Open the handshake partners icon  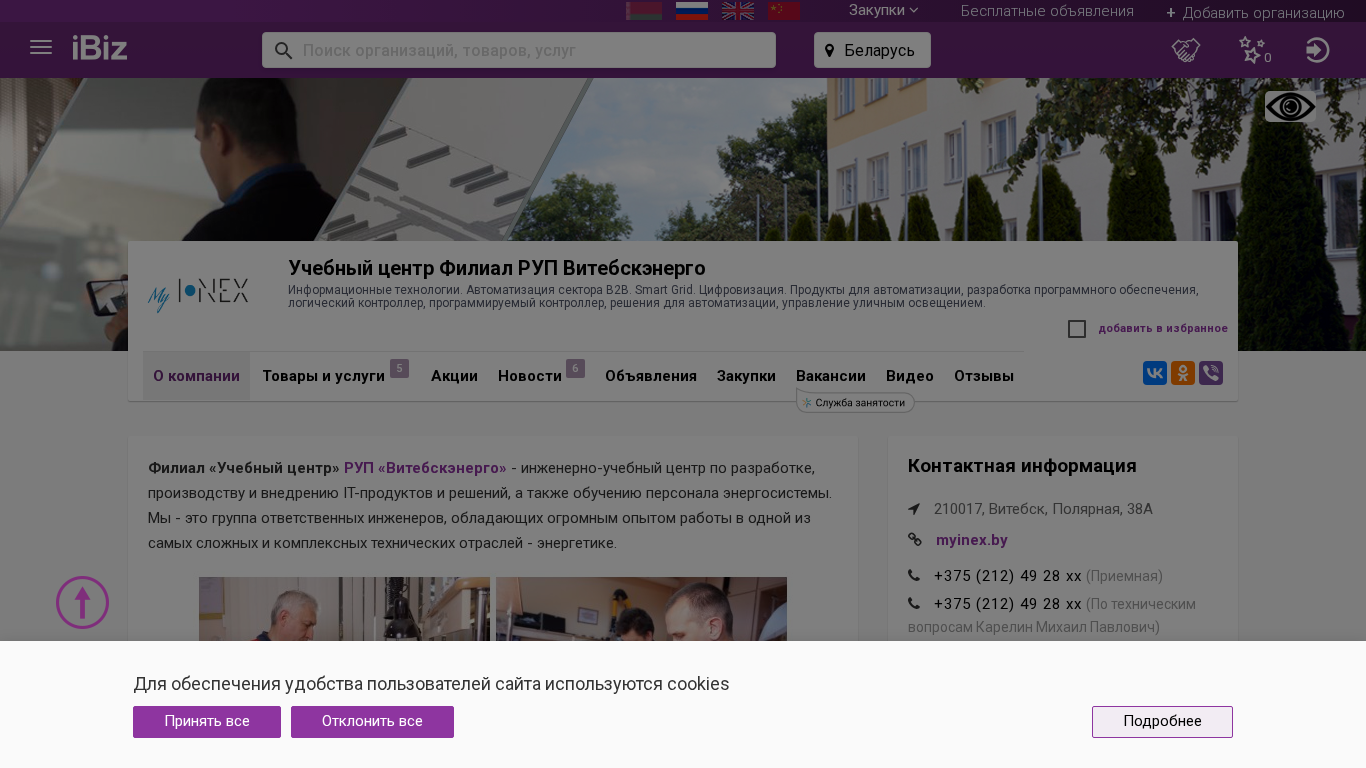point(1186,50)
